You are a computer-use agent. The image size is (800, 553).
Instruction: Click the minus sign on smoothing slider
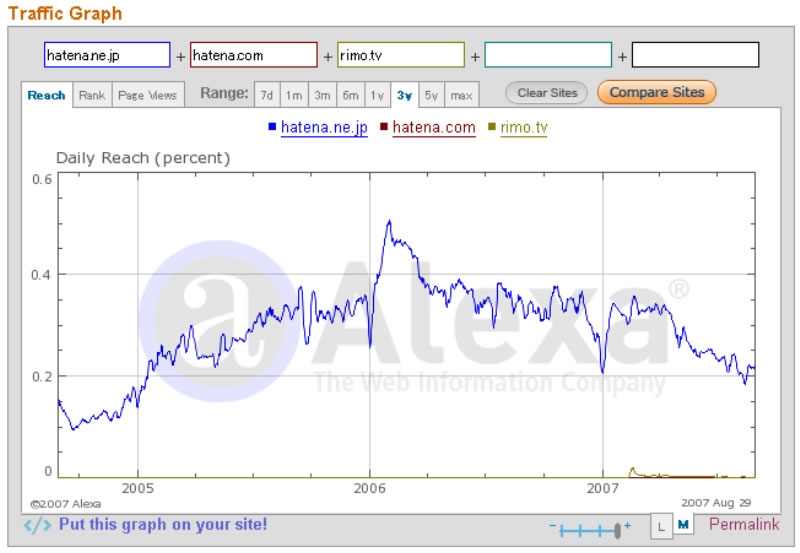click(552, 526)
